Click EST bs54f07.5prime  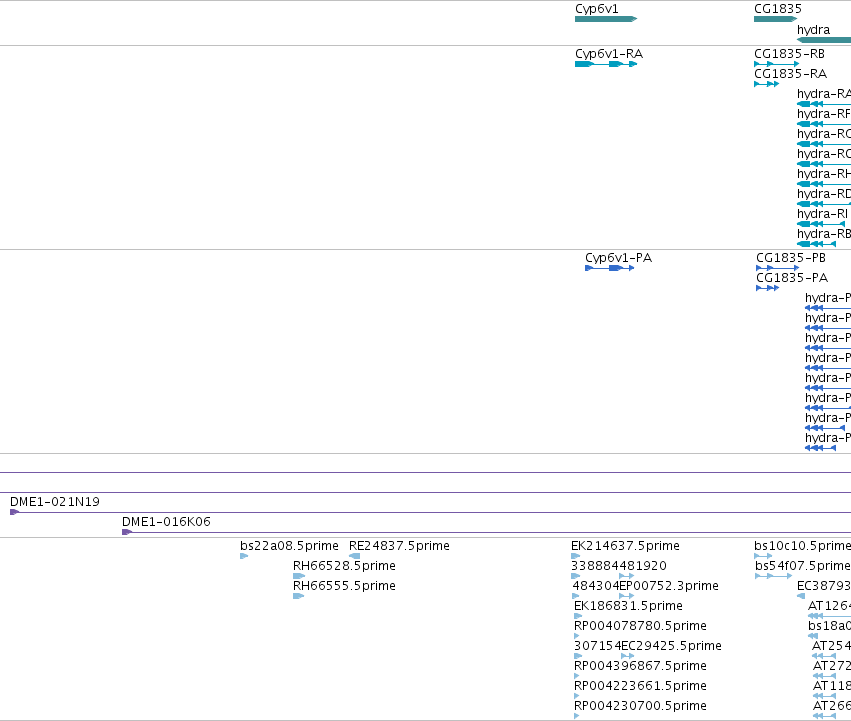(773, 576)
